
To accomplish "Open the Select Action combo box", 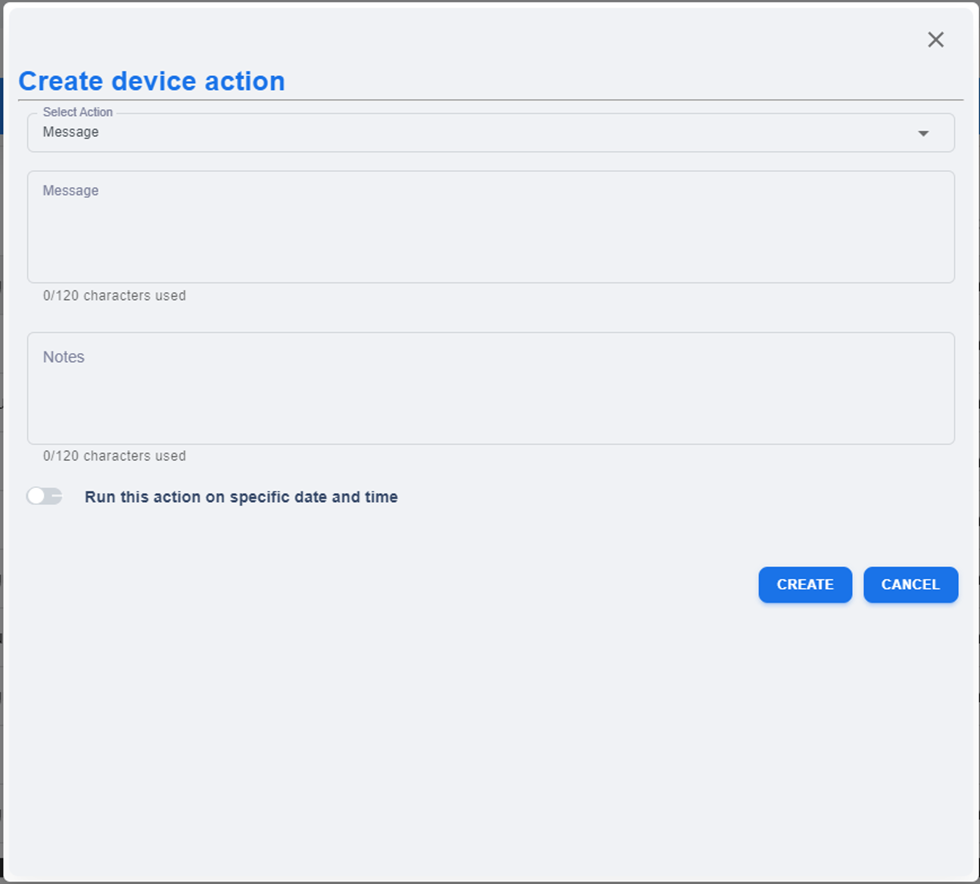I will pos(490,133).
